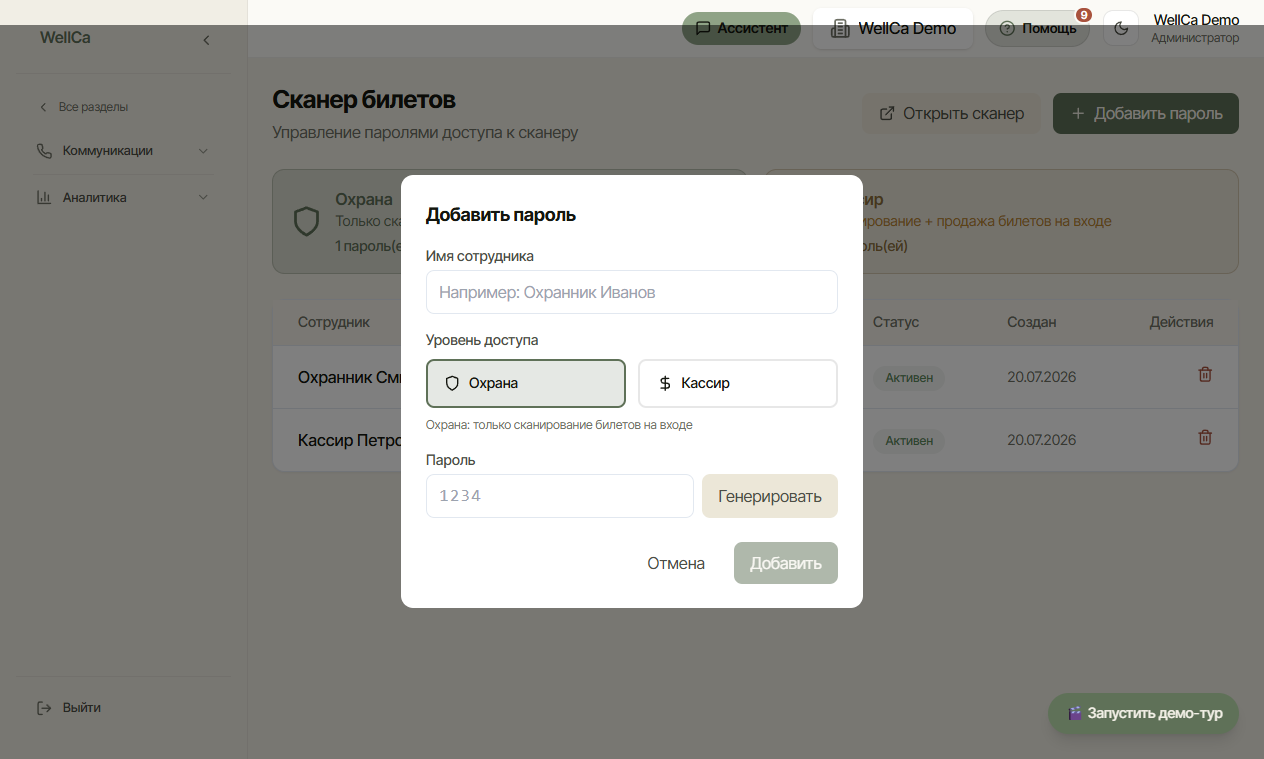Viewport: 1264px width, 759px height.
Task: Click the Кассир Петров employee name
Action: point(350,441)
